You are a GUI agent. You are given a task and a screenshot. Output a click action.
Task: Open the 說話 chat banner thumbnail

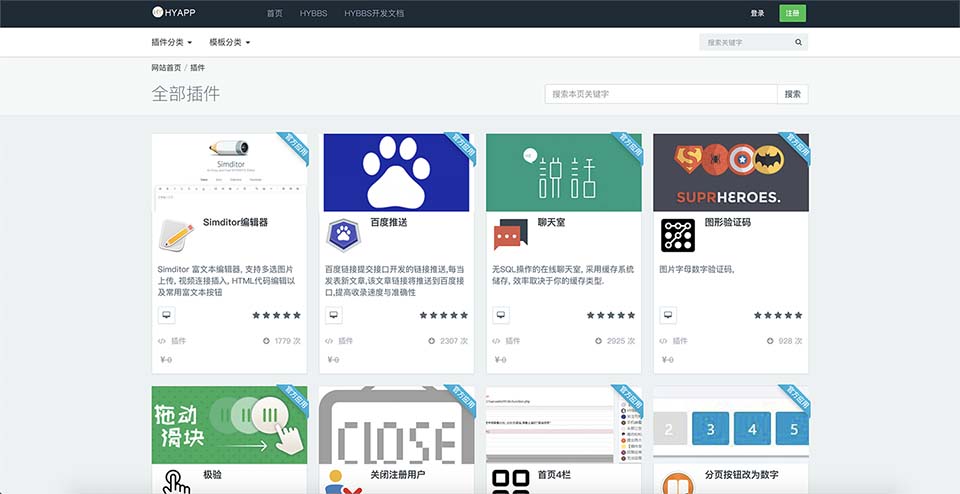(x=563, y=173)
